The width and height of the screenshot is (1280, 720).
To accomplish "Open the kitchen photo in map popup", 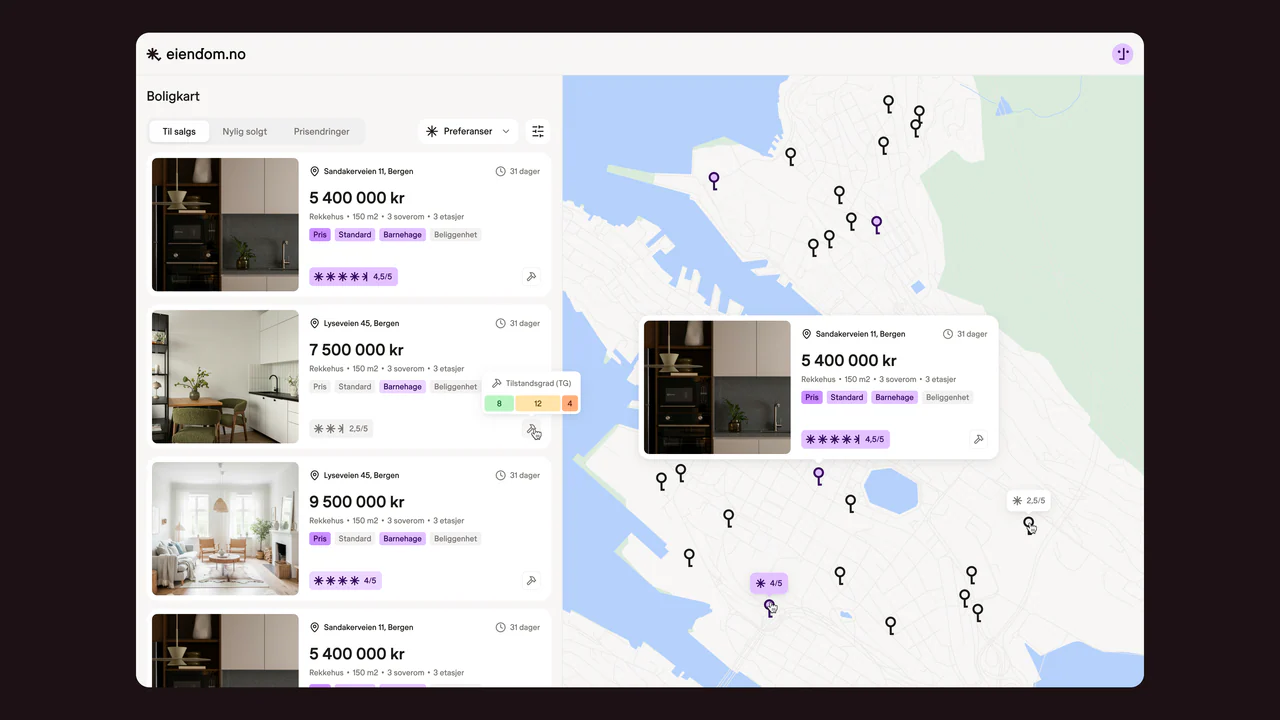I will coord(717,387).
